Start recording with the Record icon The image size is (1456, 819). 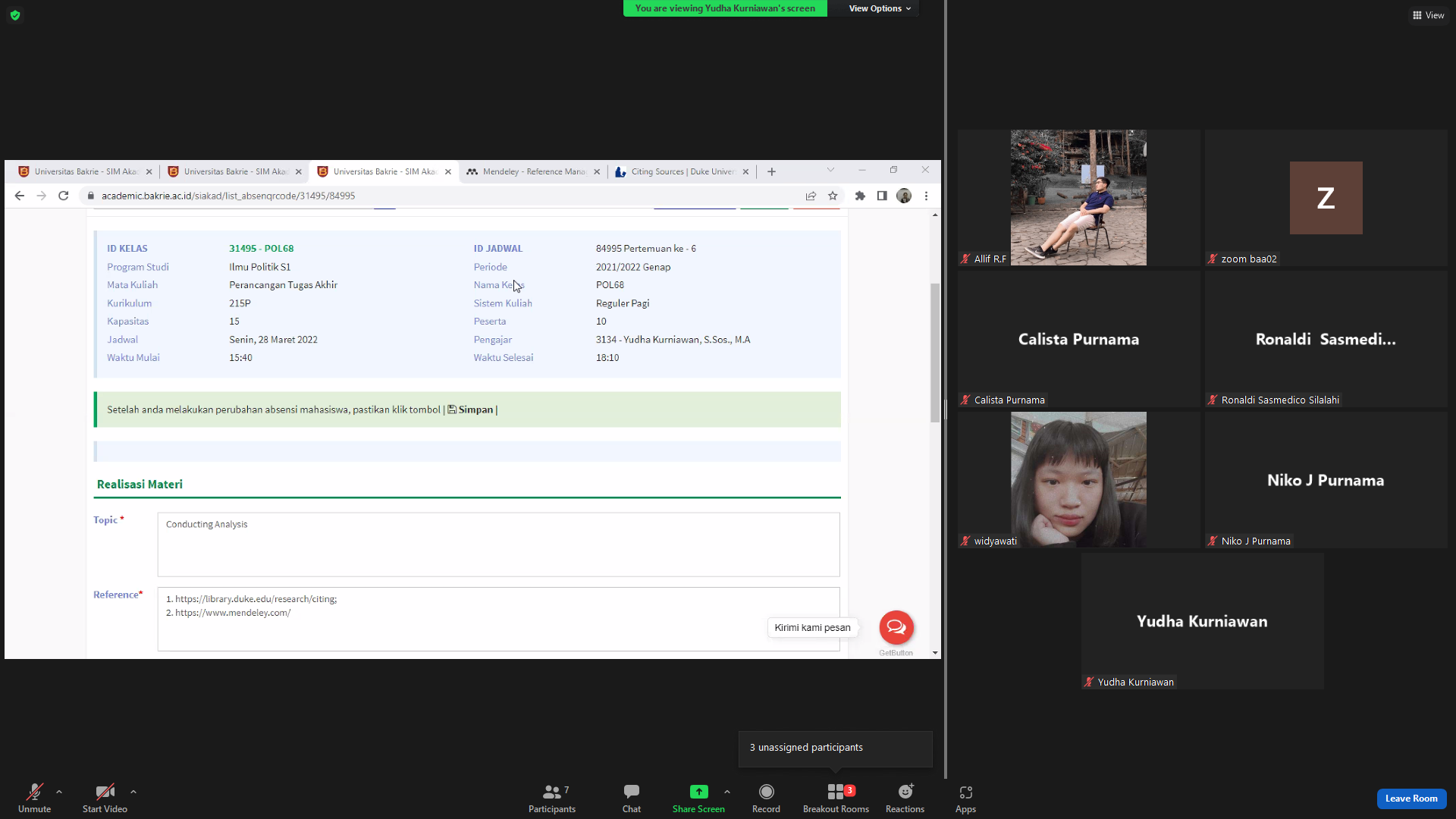point(767,792)
